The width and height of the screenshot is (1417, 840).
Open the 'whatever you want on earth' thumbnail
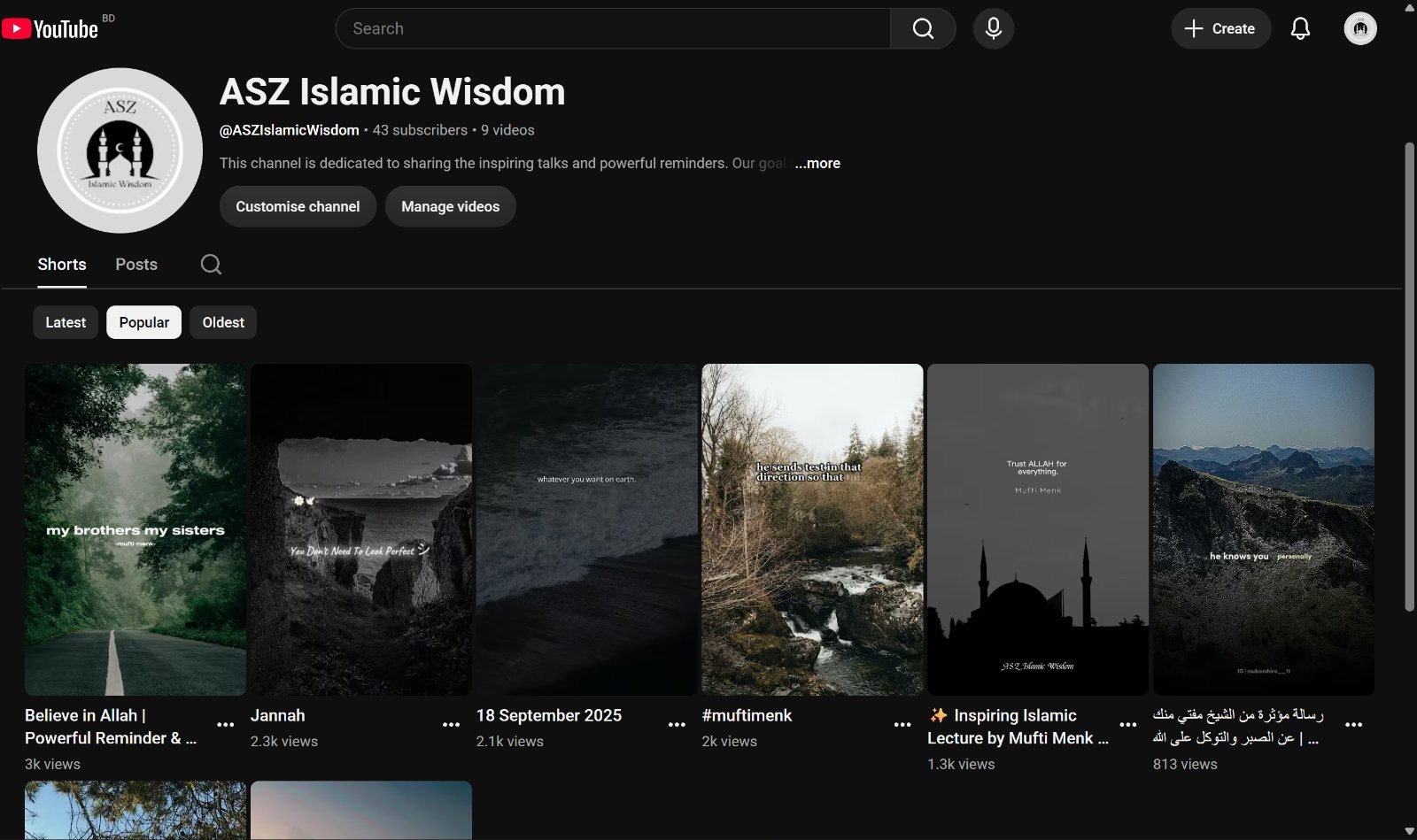(x=587, y=529)
